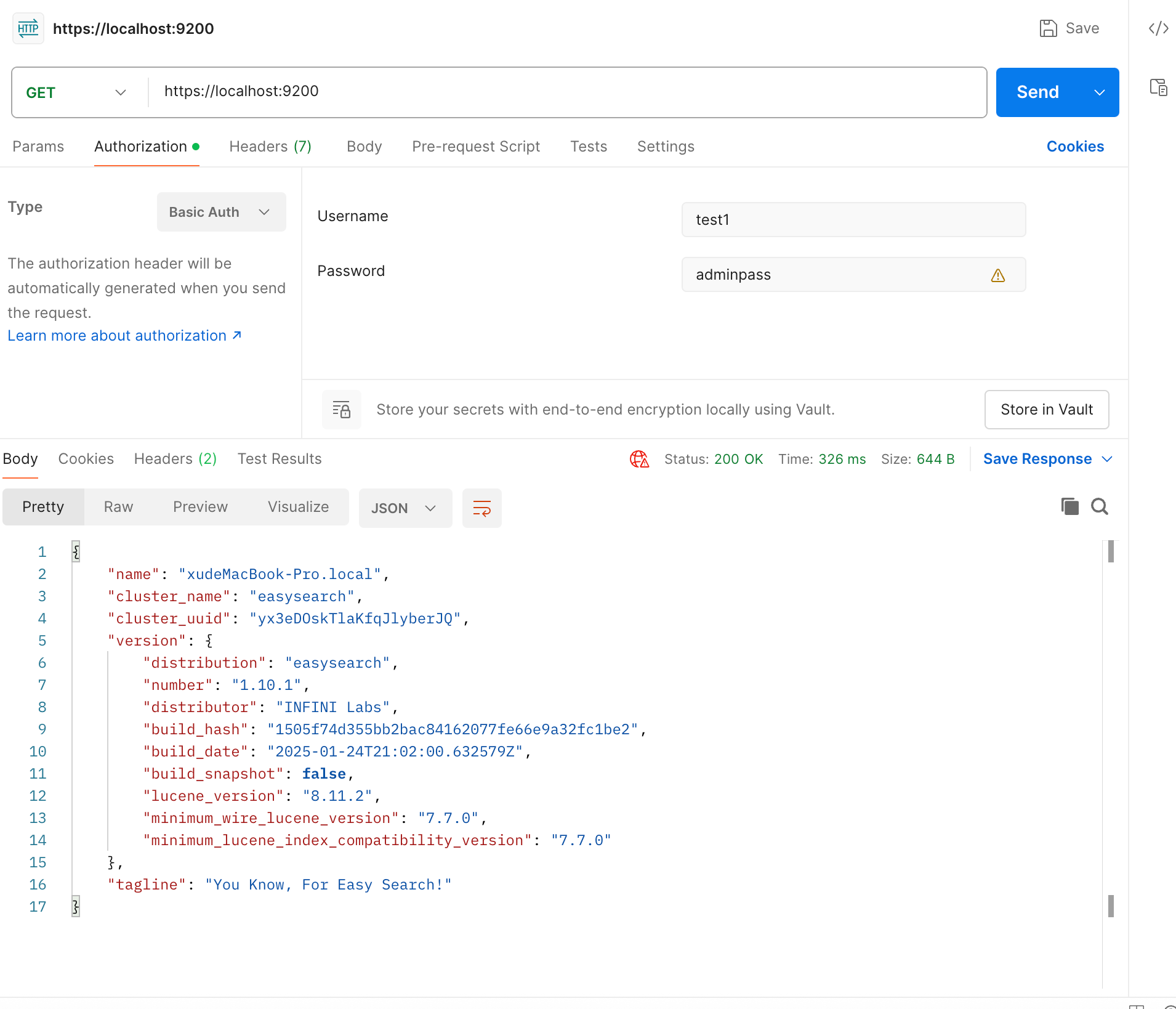Open the response Cookies tab
Screen dimensions: 1176x1009
pyautogui.click(x=86, y=459)
